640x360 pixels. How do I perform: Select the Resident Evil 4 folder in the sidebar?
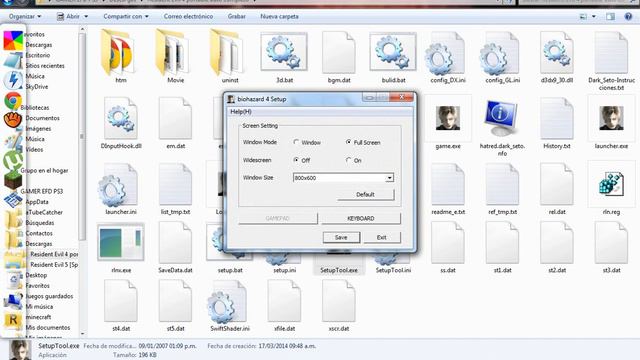(x=54, y=254)
